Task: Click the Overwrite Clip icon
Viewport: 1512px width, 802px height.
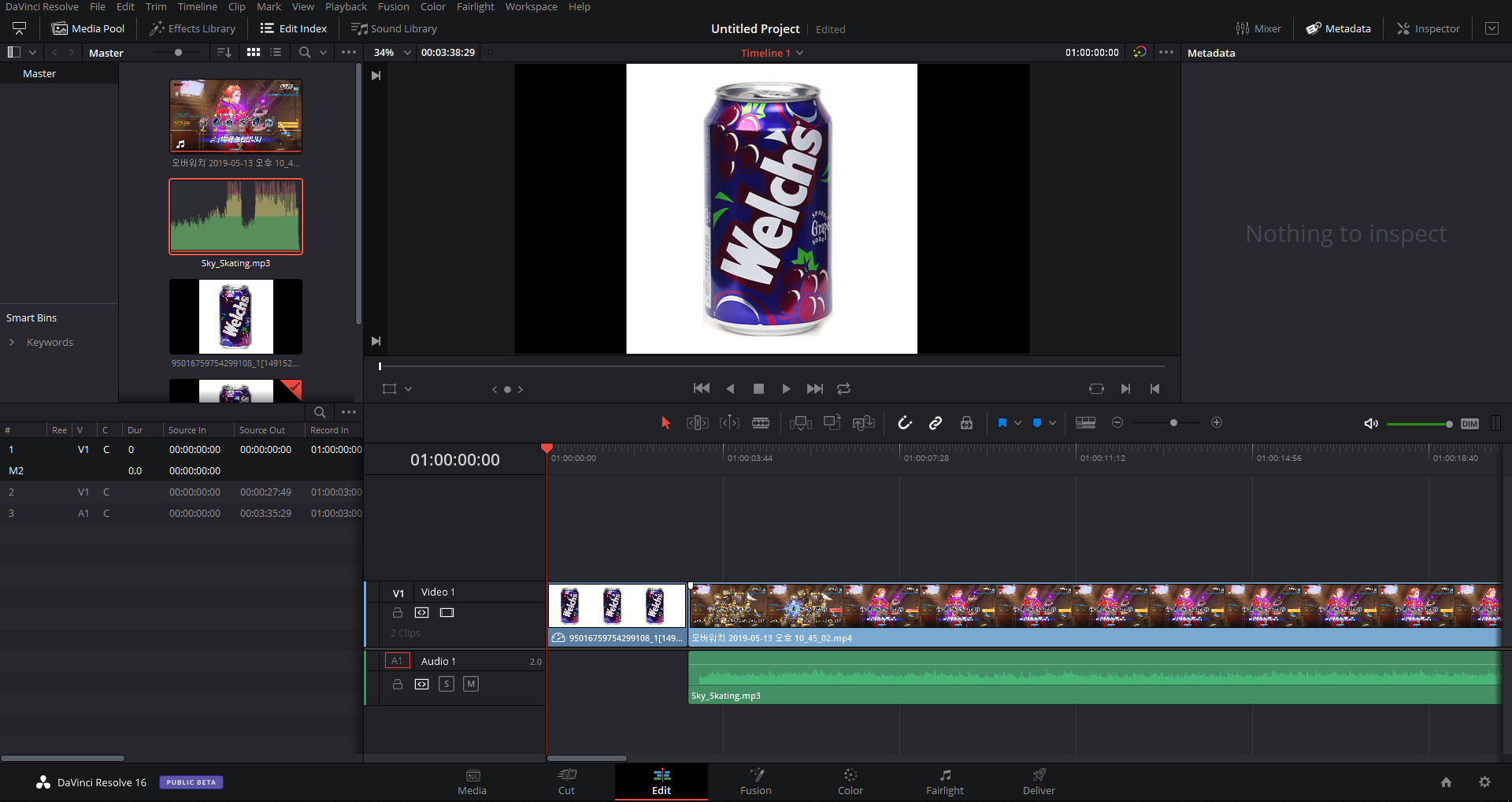Action: (x=832, y=423)
